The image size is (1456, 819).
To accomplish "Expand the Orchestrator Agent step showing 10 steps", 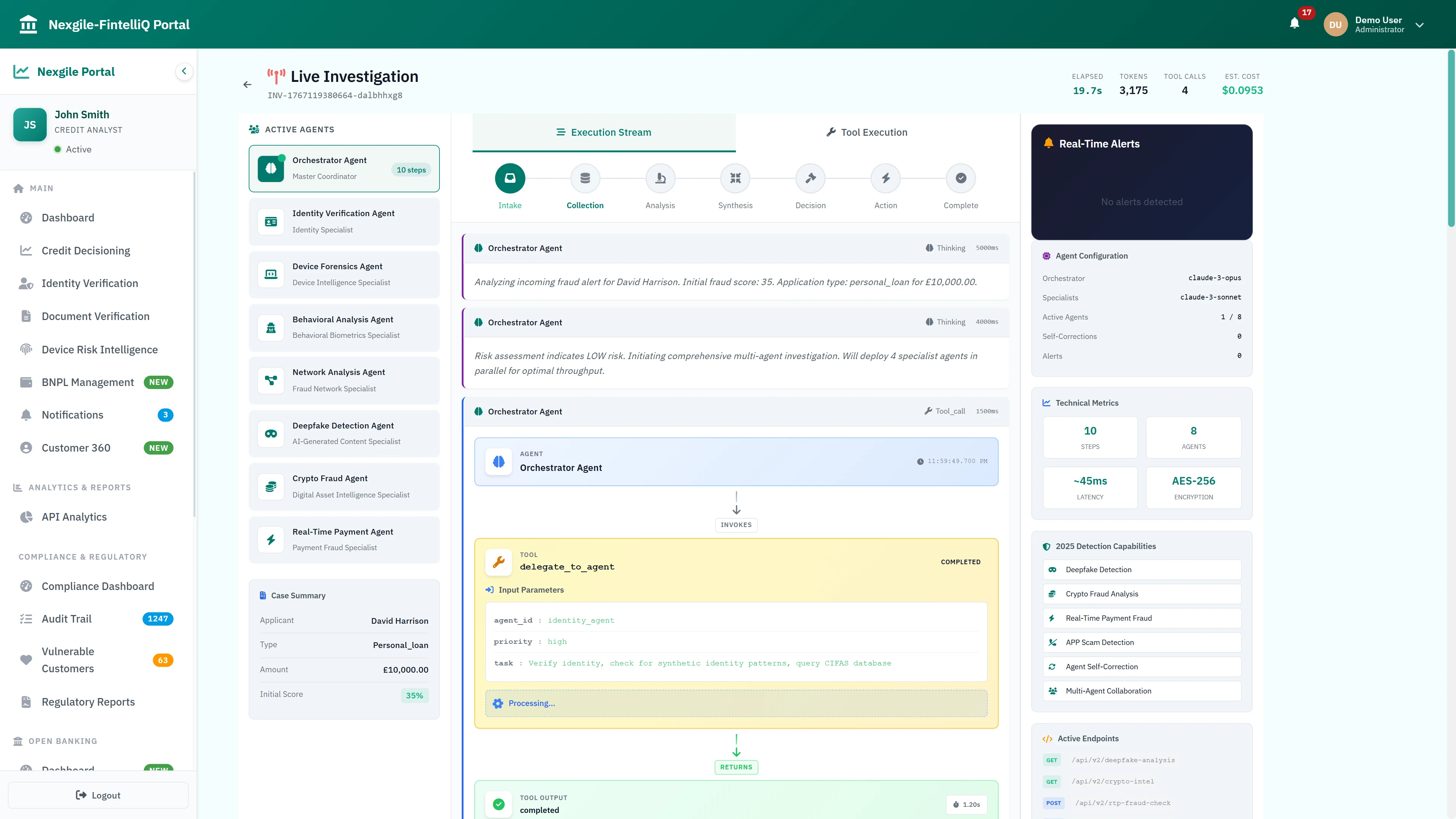I will [x=344, y=168].
